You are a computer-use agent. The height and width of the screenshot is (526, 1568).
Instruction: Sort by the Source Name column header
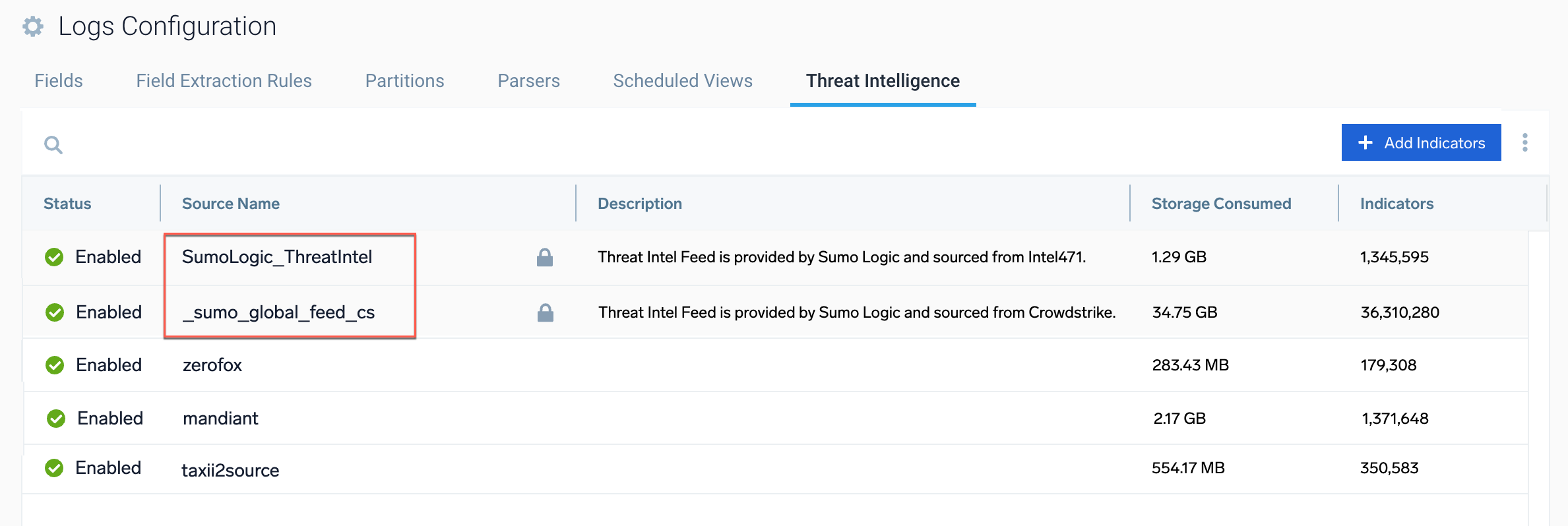tap(231, 204)
